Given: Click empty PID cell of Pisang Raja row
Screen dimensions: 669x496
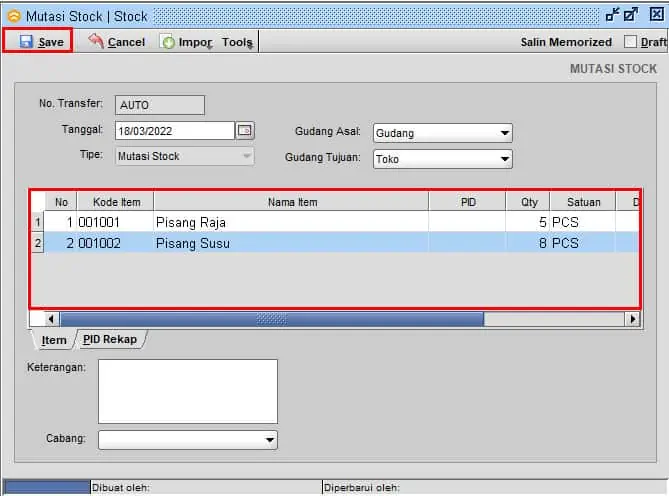Looking at the screenshot, I should click(x=467, y=222).
